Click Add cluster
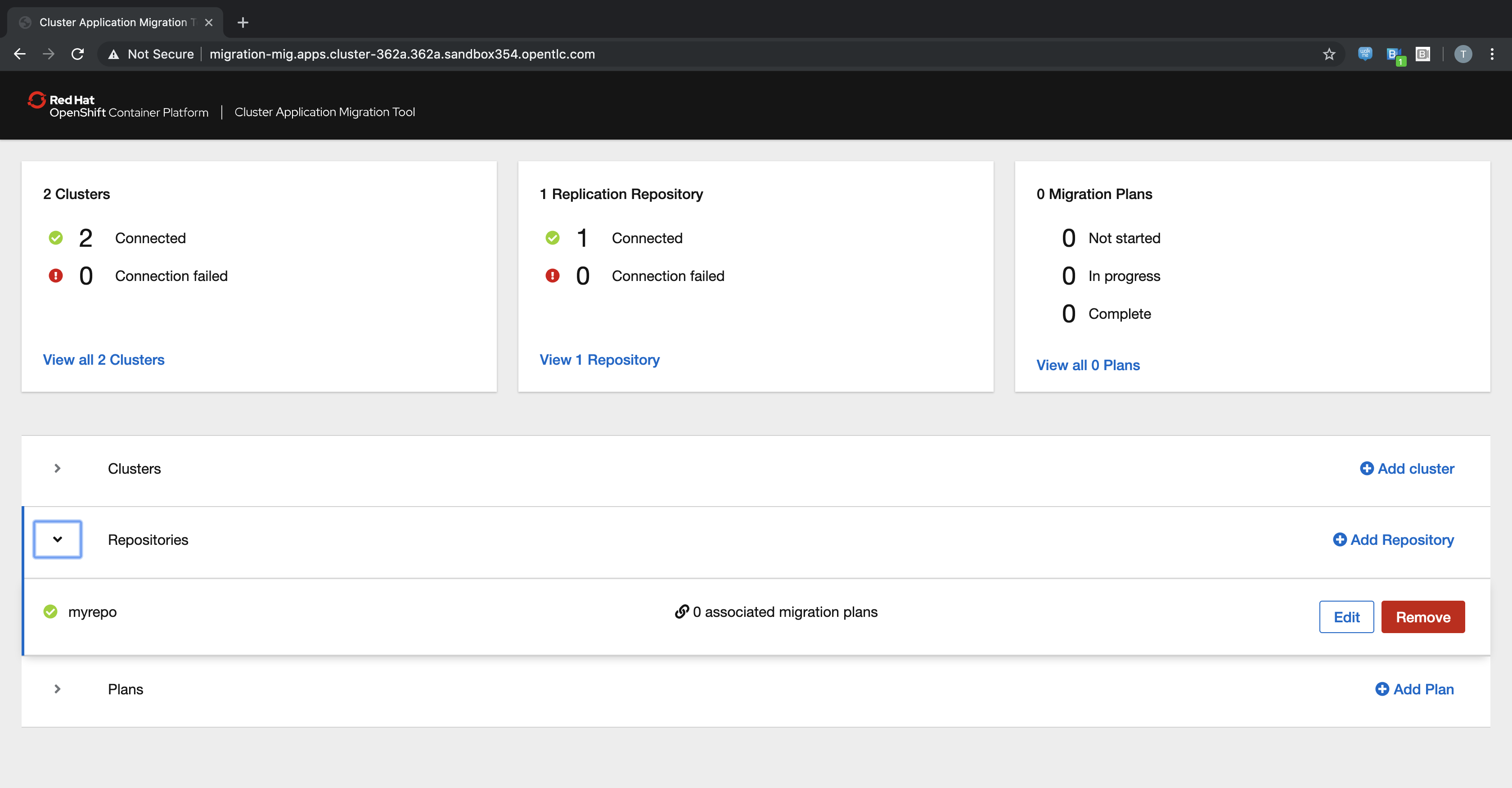Image resolution: width=1512 pixels, height=788 pixels. [x=1407, y=469]
